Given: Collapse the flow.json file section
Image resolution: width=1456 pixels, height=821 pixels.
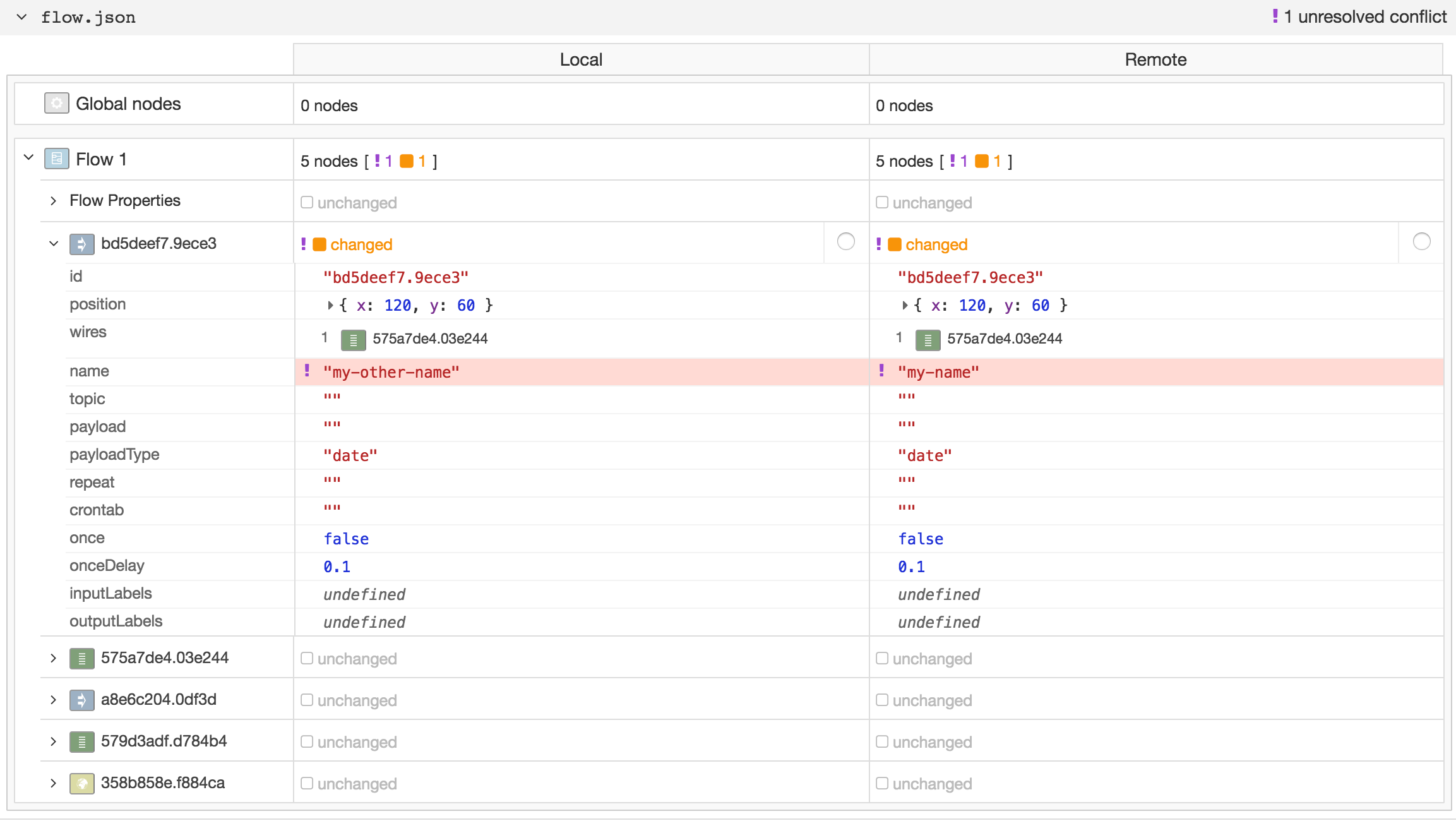Looking at the screenshot, I should pyautogui.click(x=21, y=17).
